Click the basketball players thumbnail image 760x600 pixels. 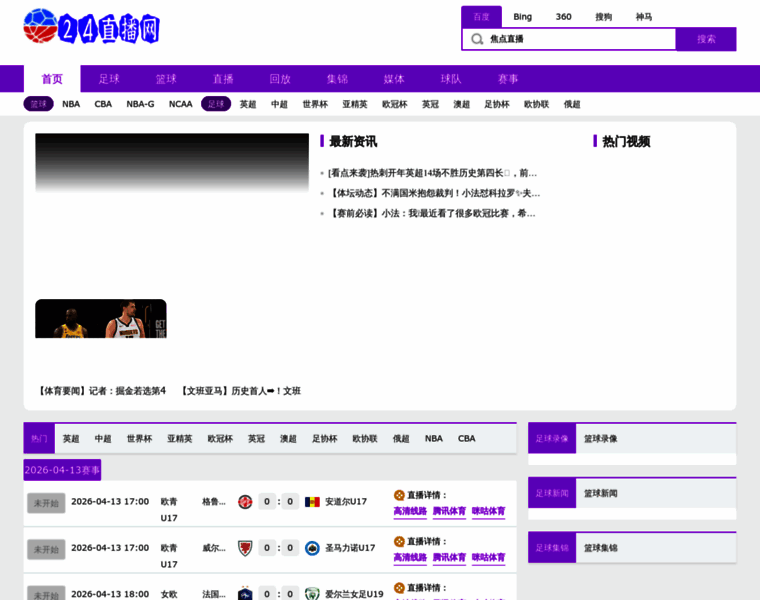point(101,318)
